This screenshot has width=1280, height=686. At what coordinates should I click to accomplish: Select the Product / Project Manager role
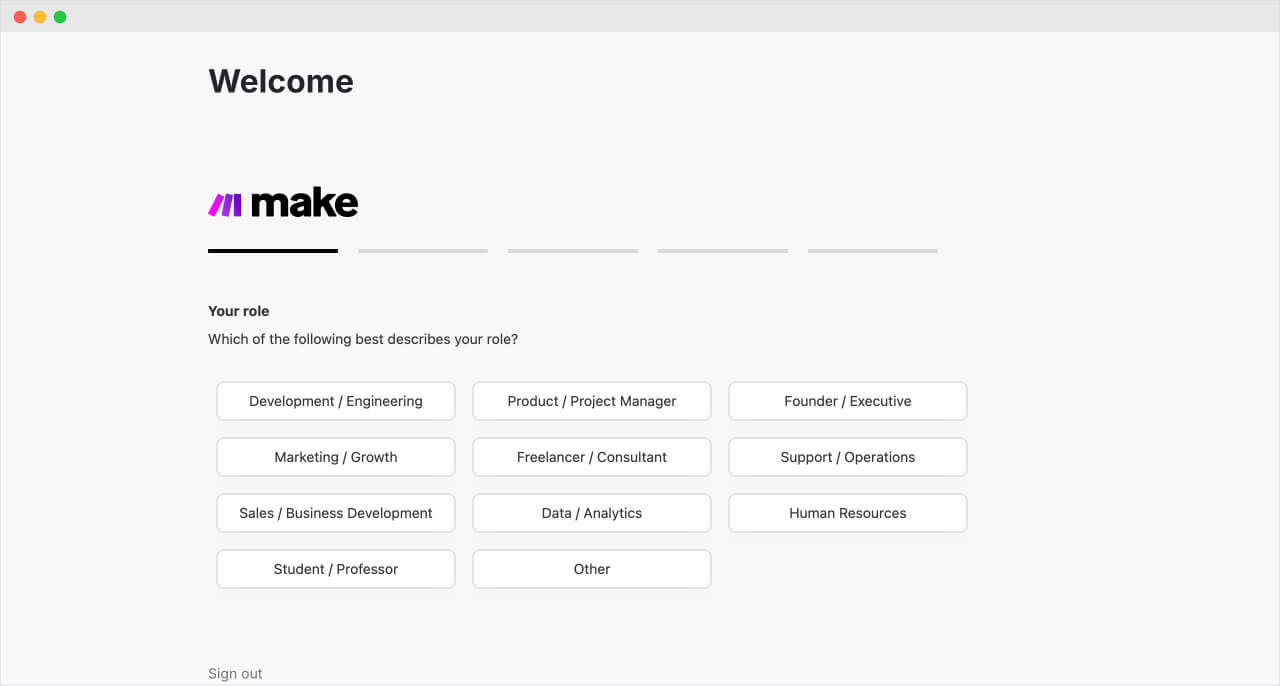point(591,400)
